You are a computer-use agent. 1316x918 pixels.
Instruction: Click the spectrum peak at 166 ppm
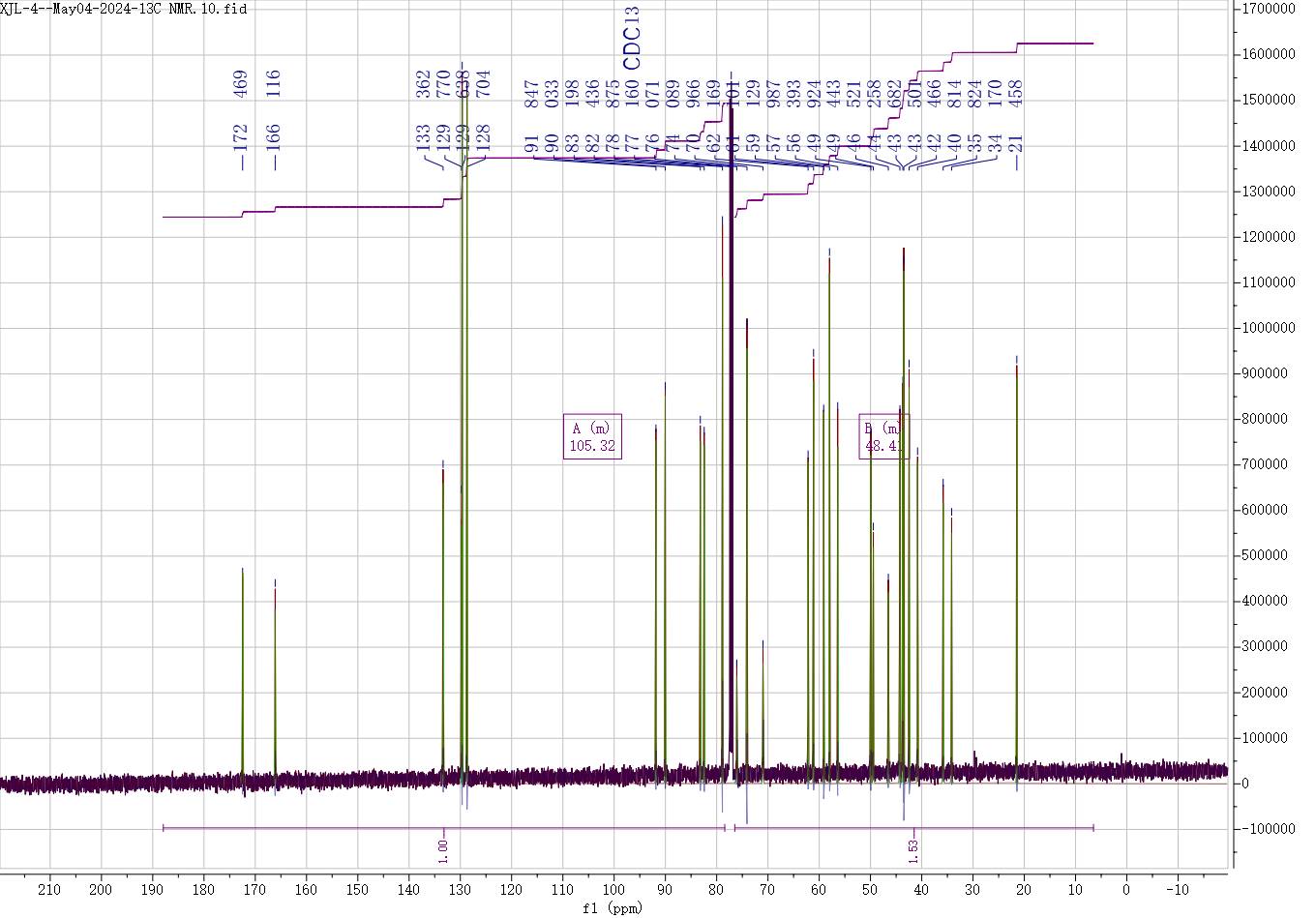[x=275, y=677]
